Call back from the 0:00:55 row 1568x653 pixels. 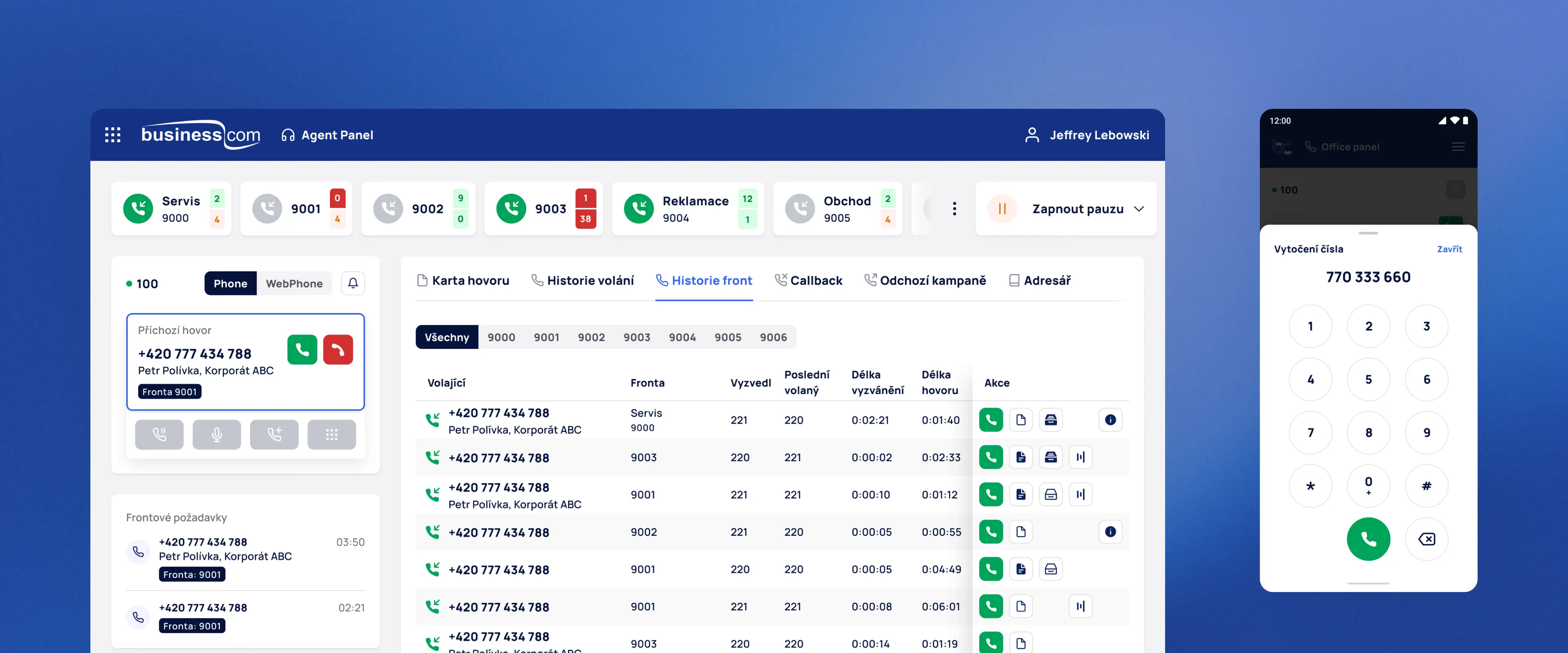point(991,531)
